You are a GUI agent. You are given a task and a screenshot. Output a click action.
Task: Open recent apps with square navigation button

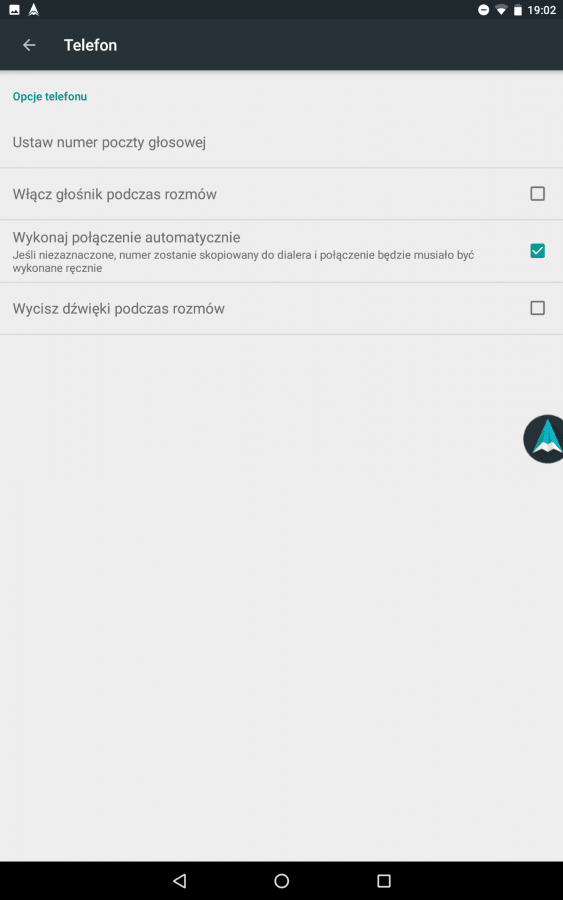[384, 880]
